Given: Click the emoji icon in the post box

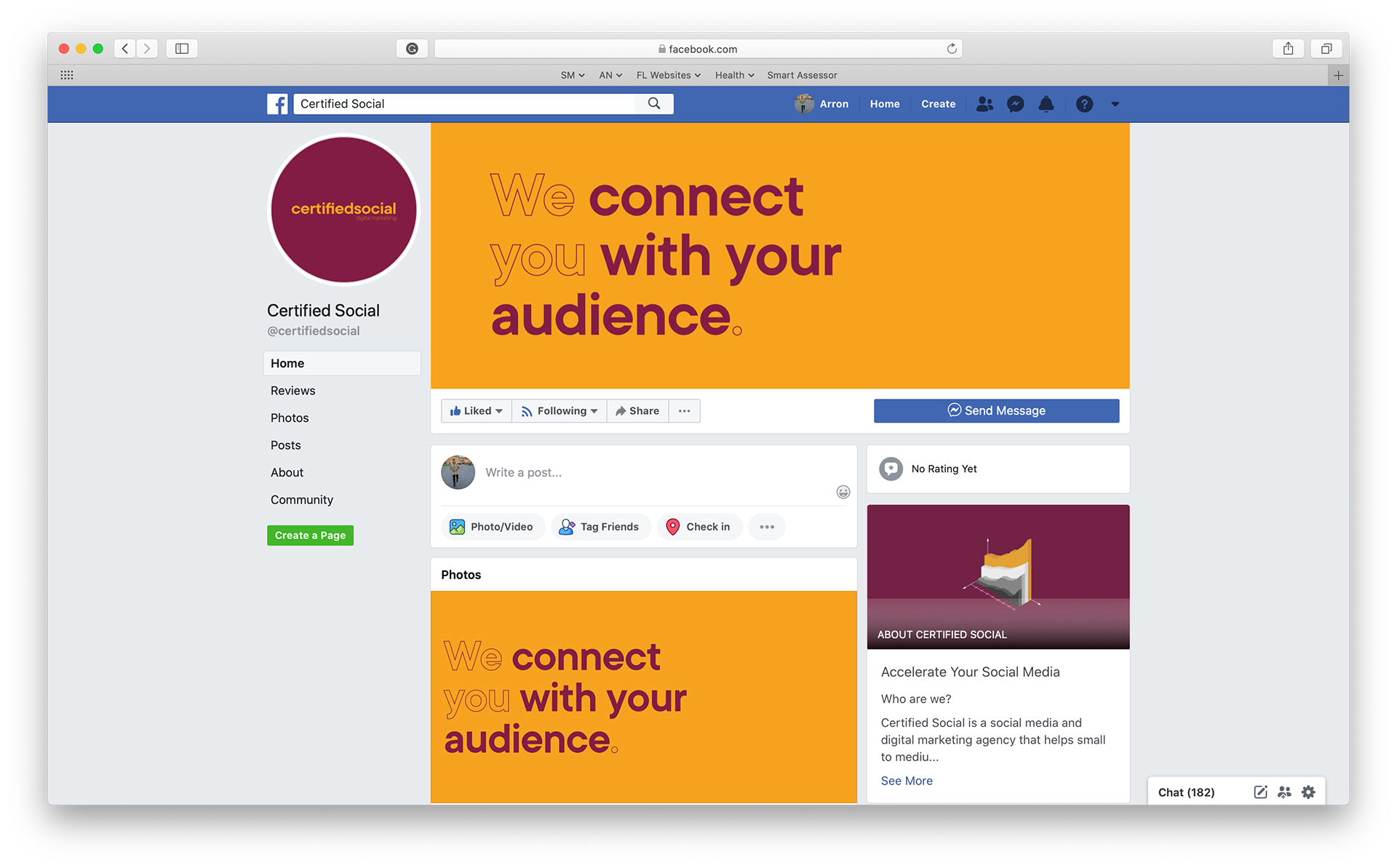Looking at the screenshot, I should coord(843,493).
